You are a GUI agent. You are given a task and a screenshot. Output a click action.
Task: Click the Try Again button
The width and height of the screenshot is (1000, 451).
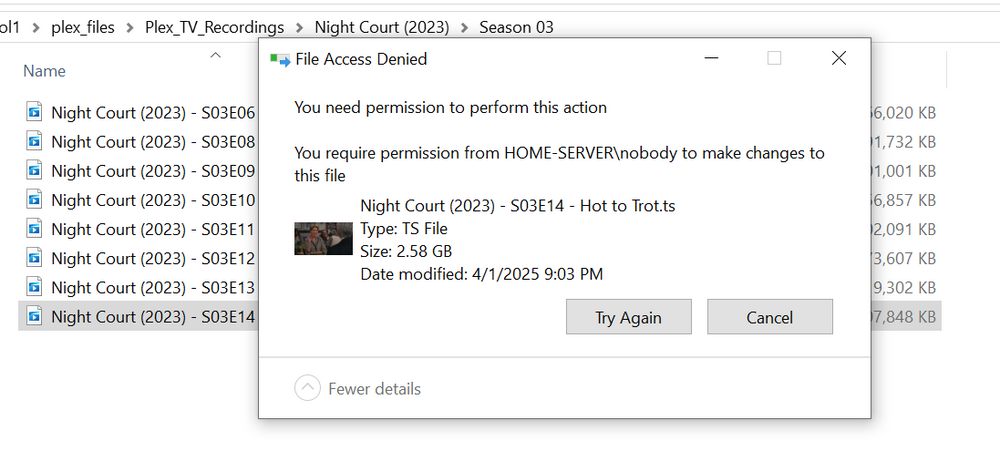click(x=628, y=317)
